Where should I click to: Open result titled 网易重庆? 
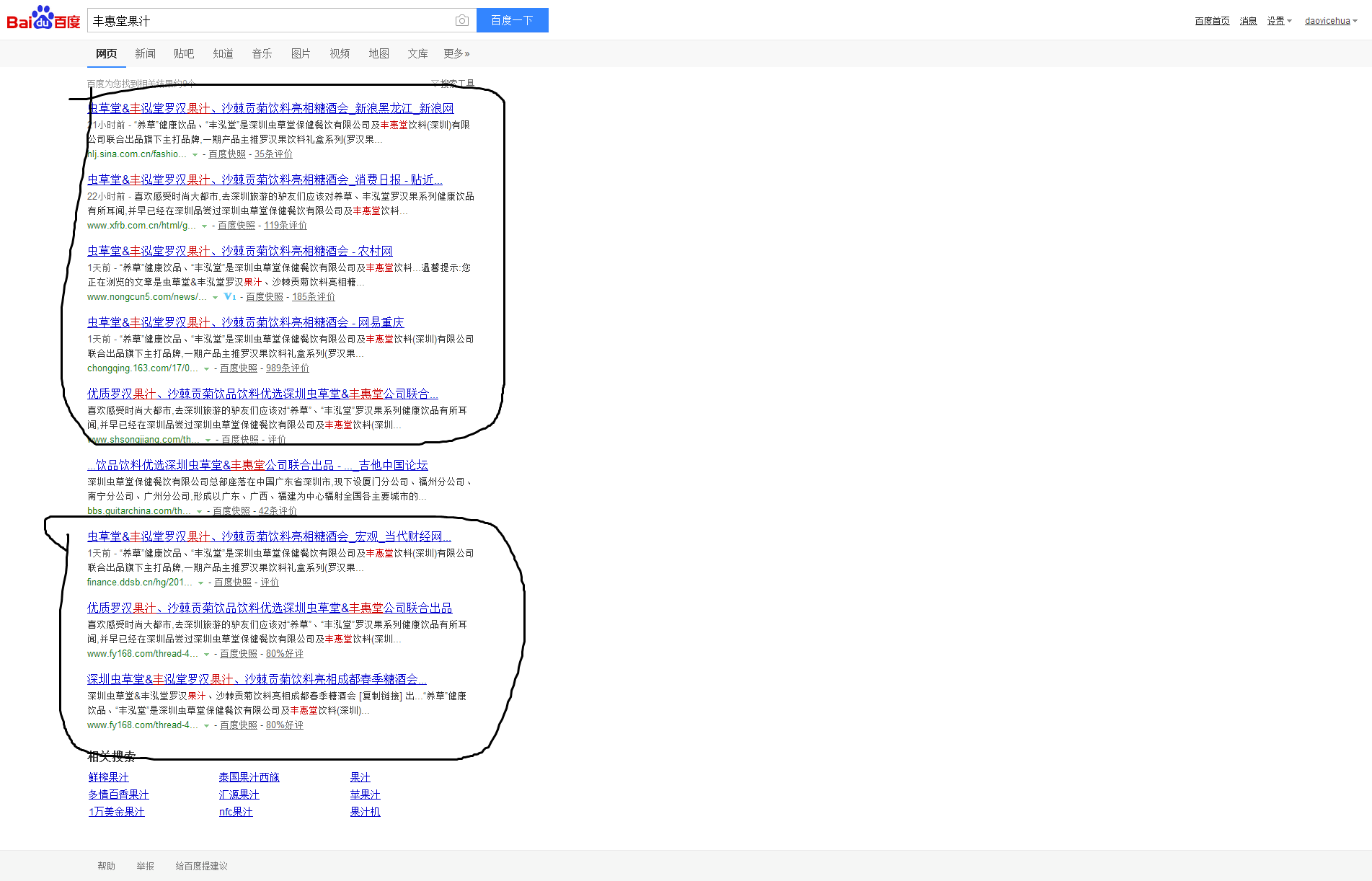point(246,322)
